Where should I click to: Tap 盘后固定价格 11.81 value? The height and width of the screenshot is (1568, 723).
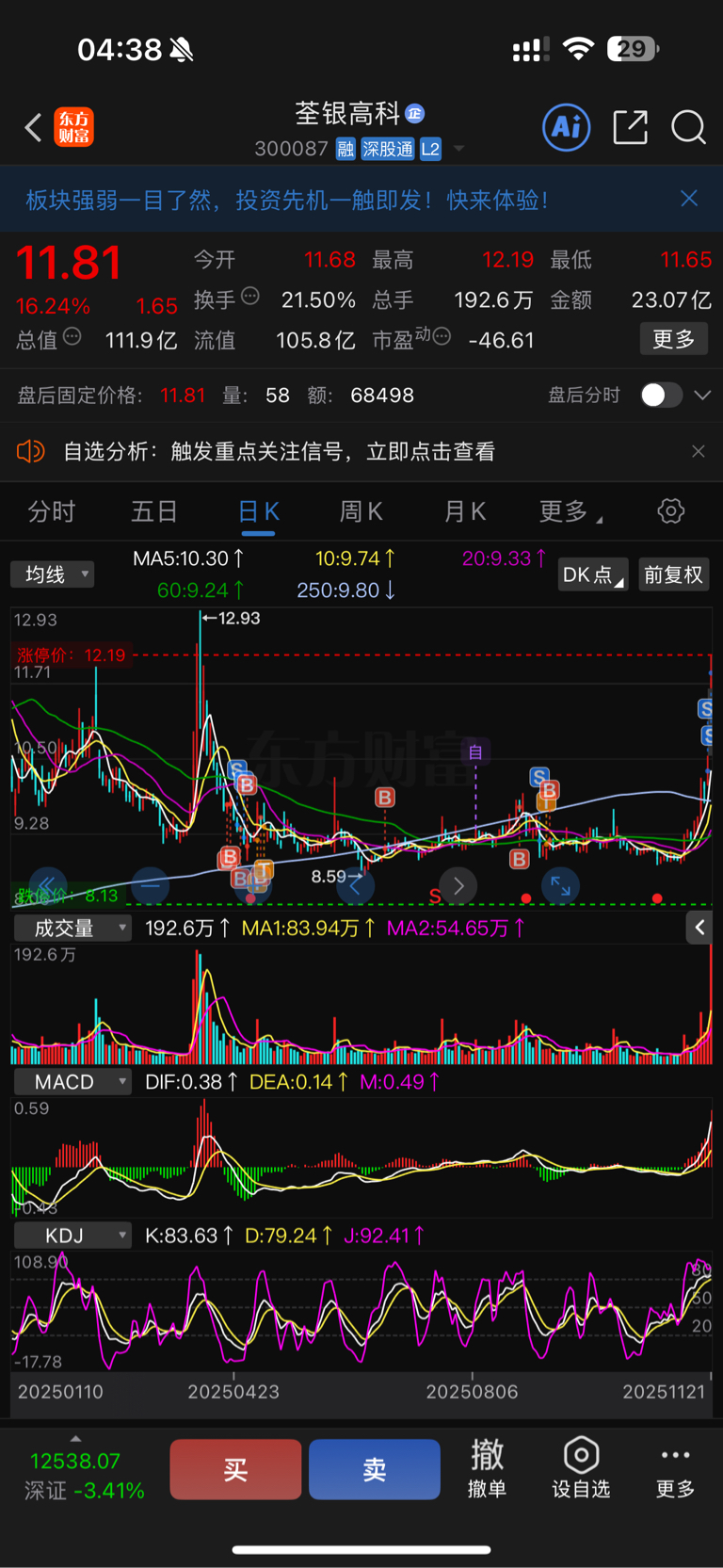tap(183, 396)
